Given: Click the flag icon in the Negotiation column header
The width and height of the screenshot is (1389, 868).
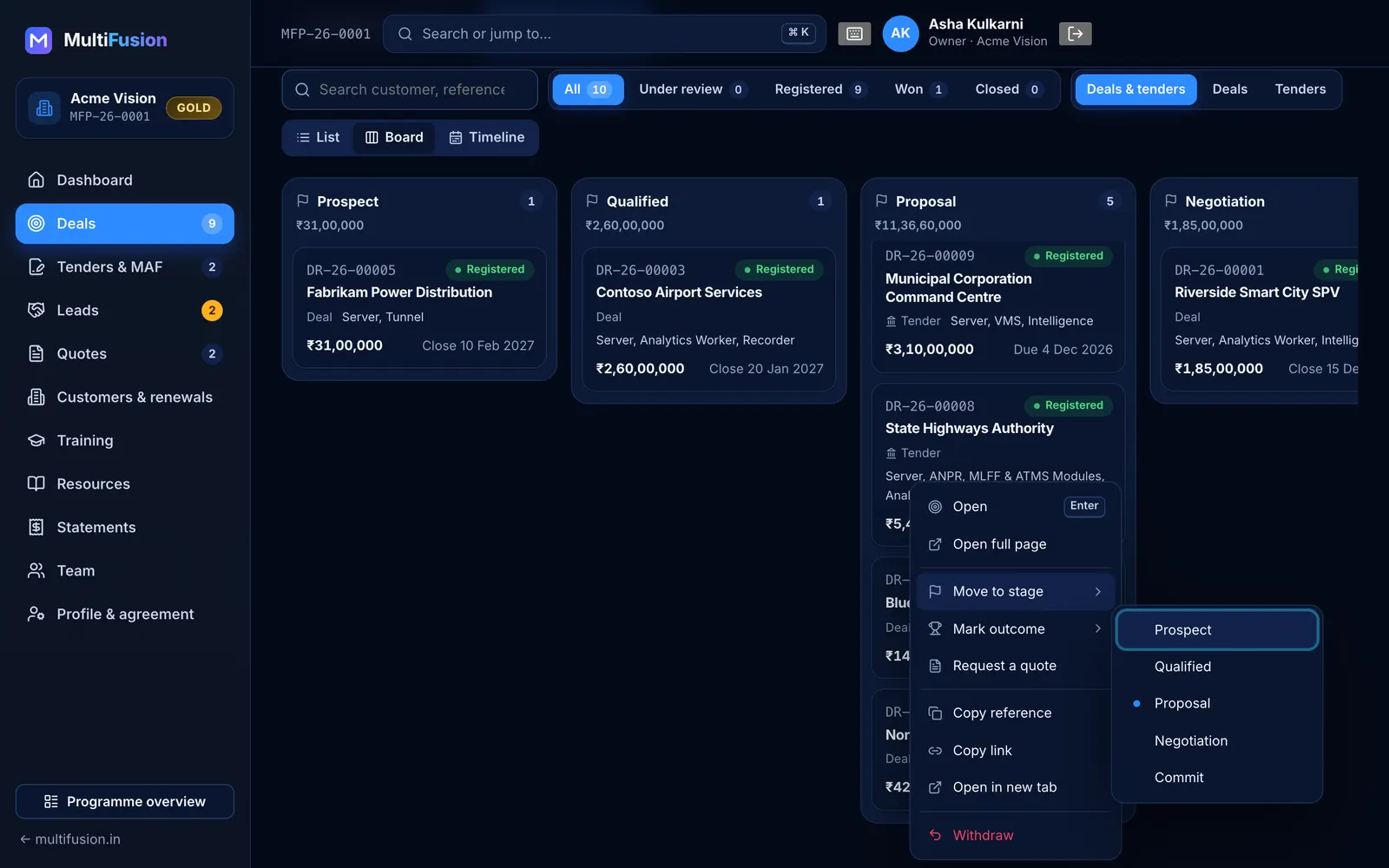Looking at the screenshot, I should pyautogui.click(x=1171, y=201).
